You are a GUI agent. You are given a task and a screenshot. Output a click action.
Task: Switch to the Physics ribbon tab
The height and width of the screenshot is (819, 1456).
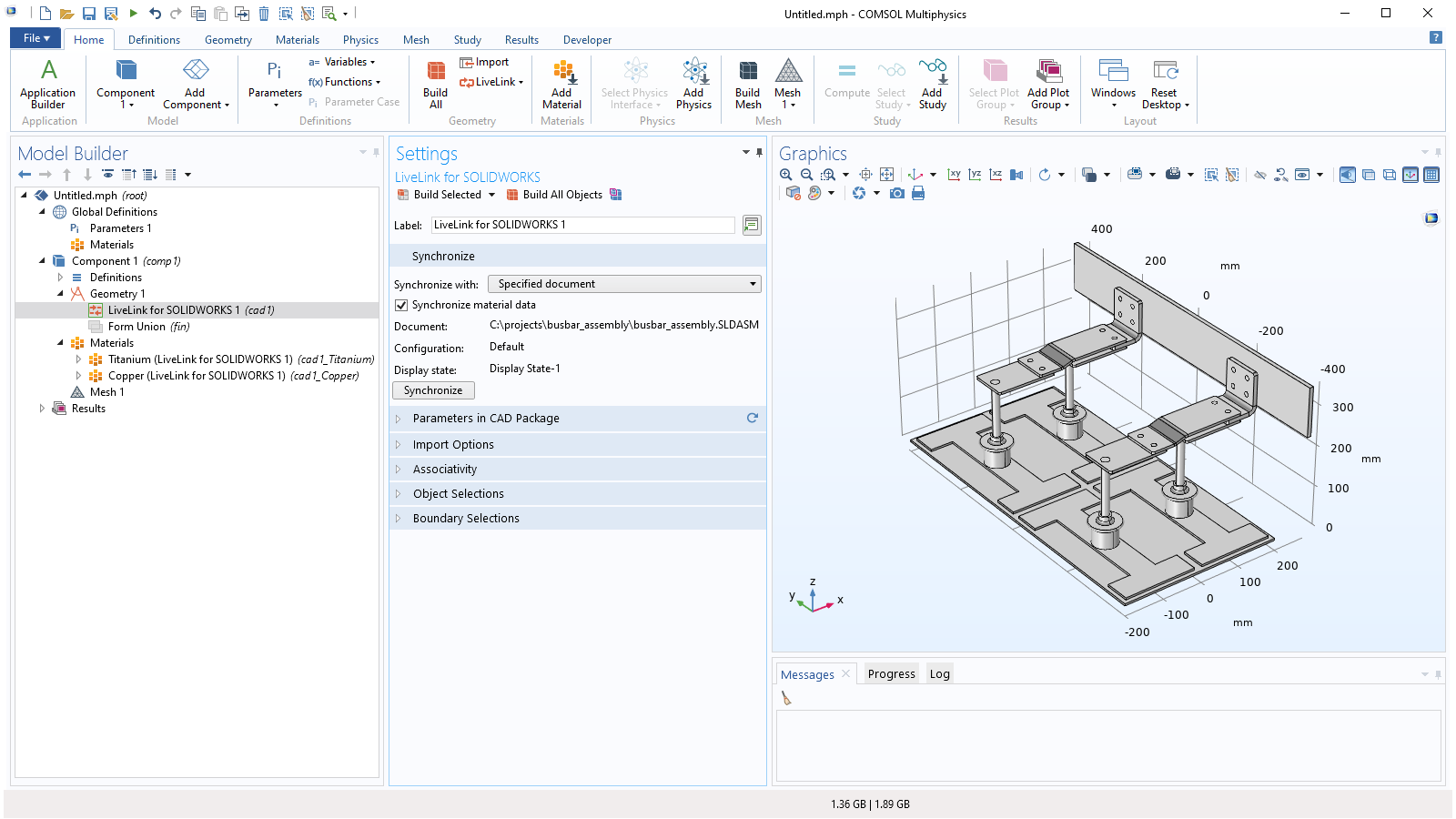(360, 39)
